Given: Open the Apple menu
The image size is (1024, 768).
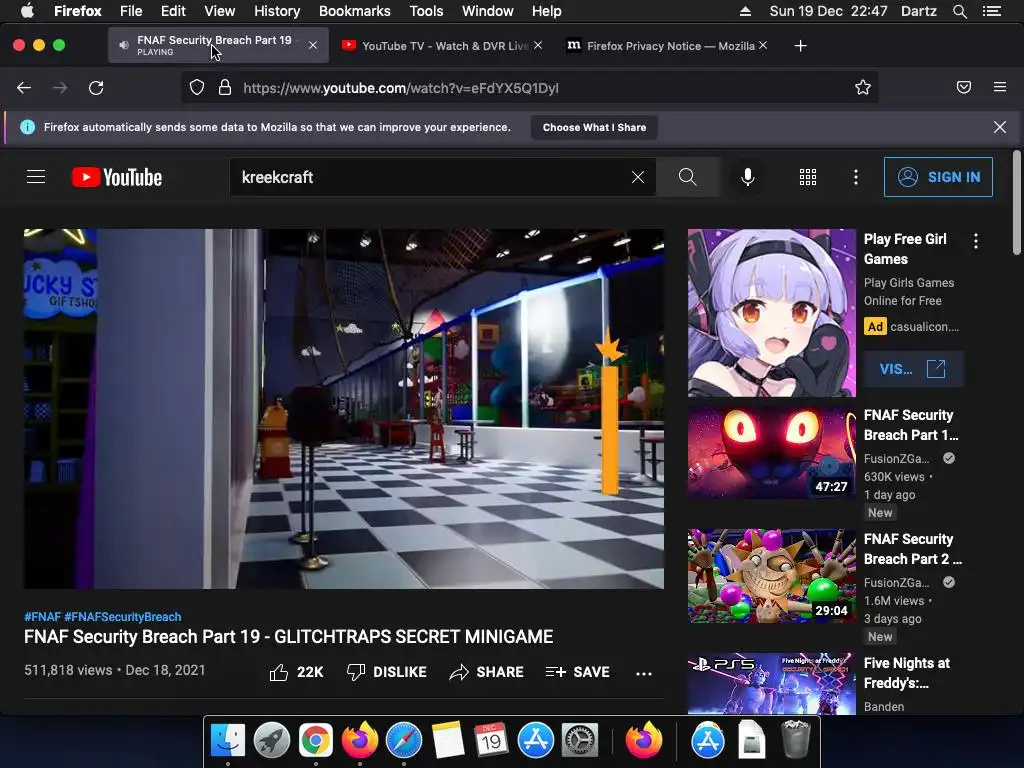Looking at the screenshot, I should point(27,11).
